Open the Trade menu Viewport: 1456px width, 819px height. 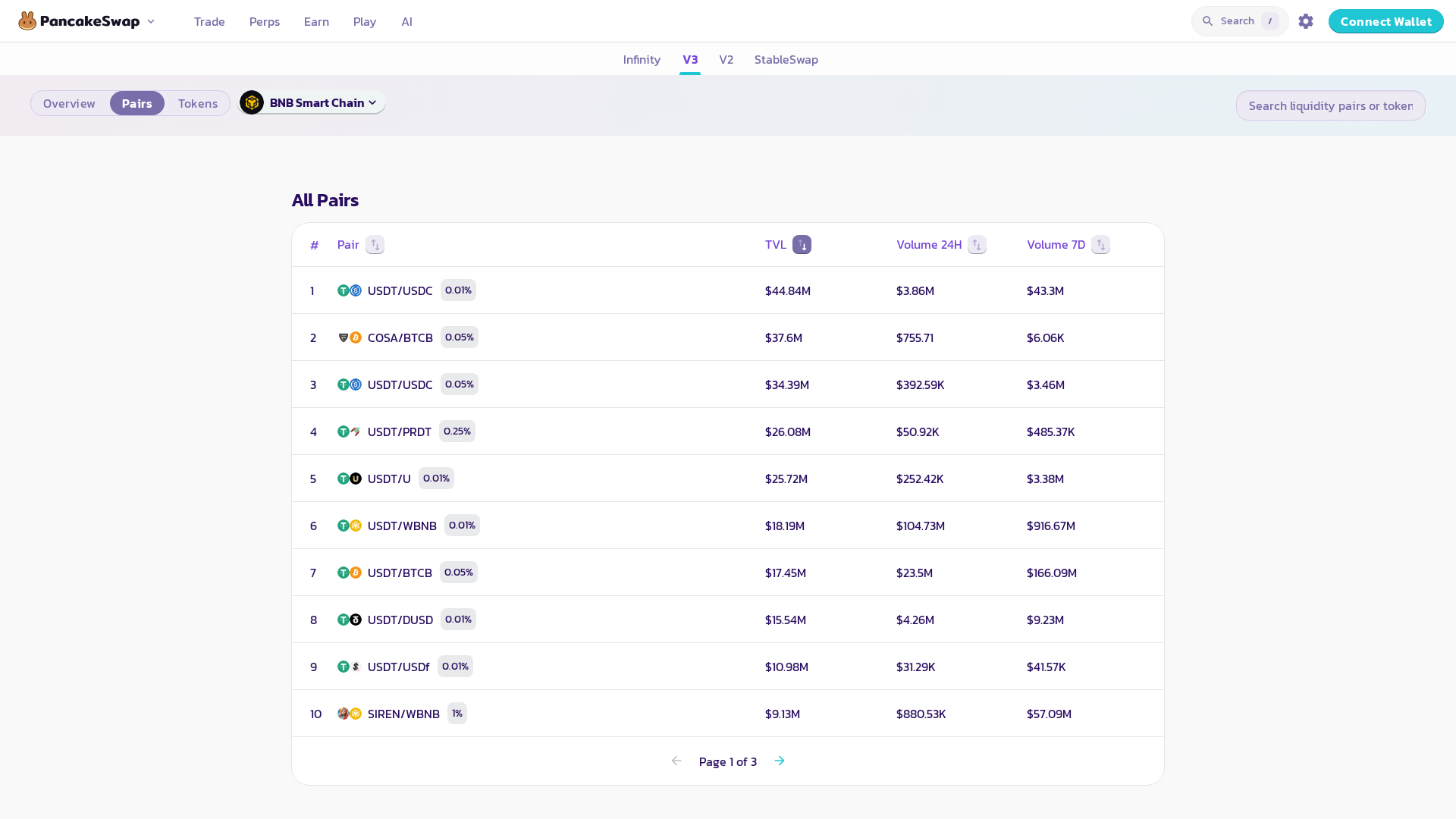point(209,21)
